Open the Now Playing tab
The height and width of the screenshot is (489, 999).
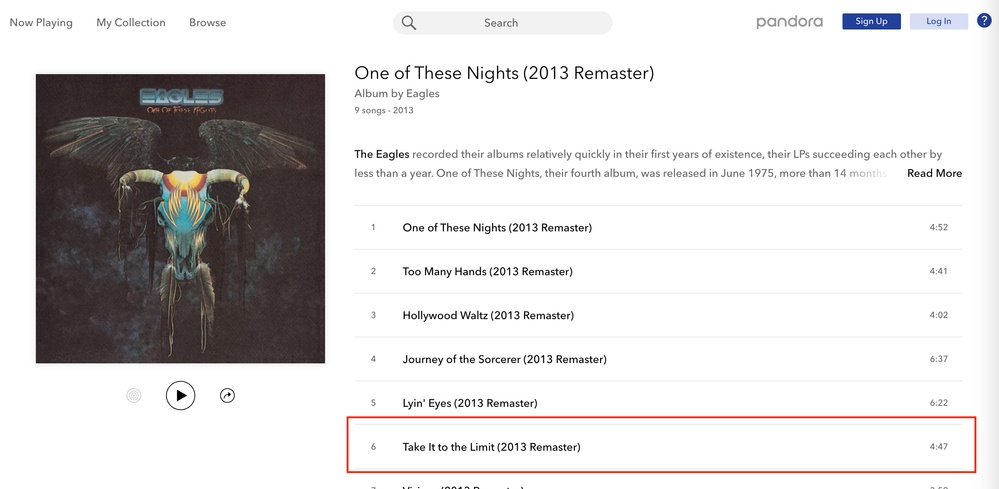click(41, 22)
